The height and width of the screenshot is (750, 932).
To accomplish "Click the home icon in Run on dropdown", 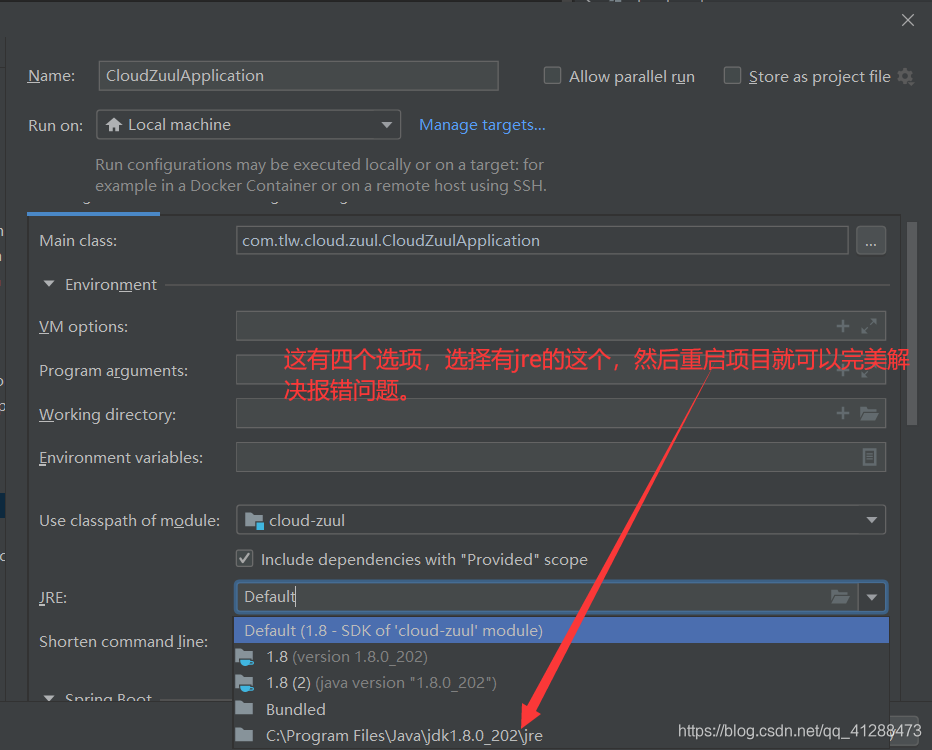I will [114, 125].
